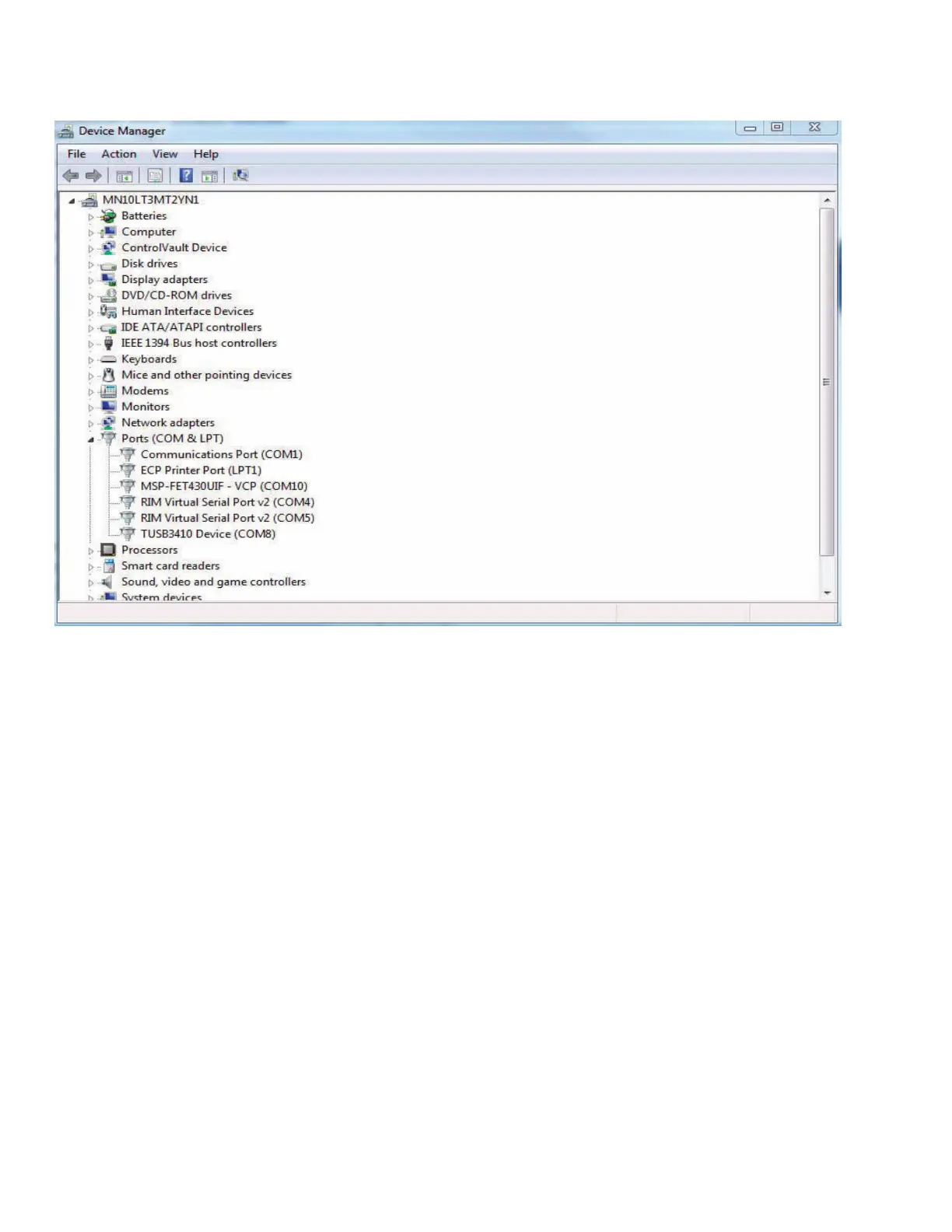Select MSP-FET430UIF - VCP (COM10) entry

coord(224,486)
